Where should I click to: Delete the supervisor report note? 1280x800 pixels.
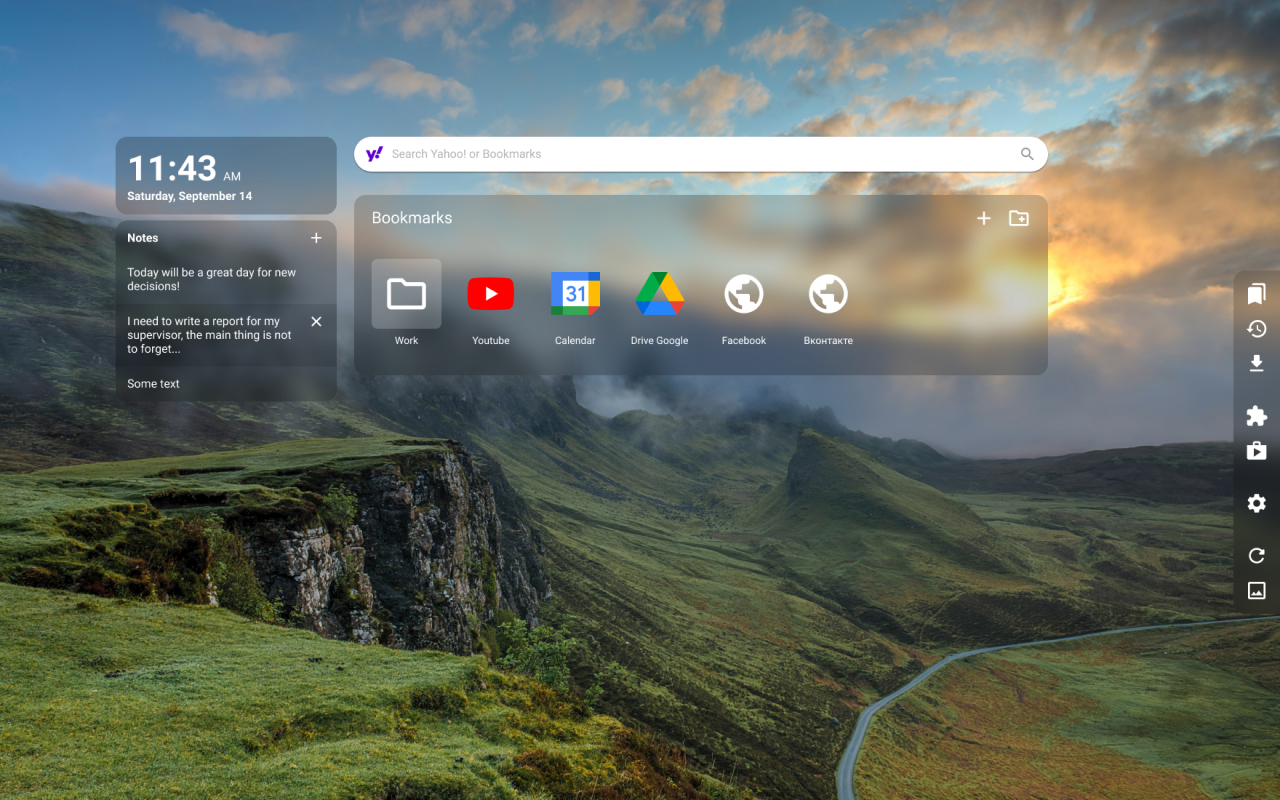(x=316, y=321)
